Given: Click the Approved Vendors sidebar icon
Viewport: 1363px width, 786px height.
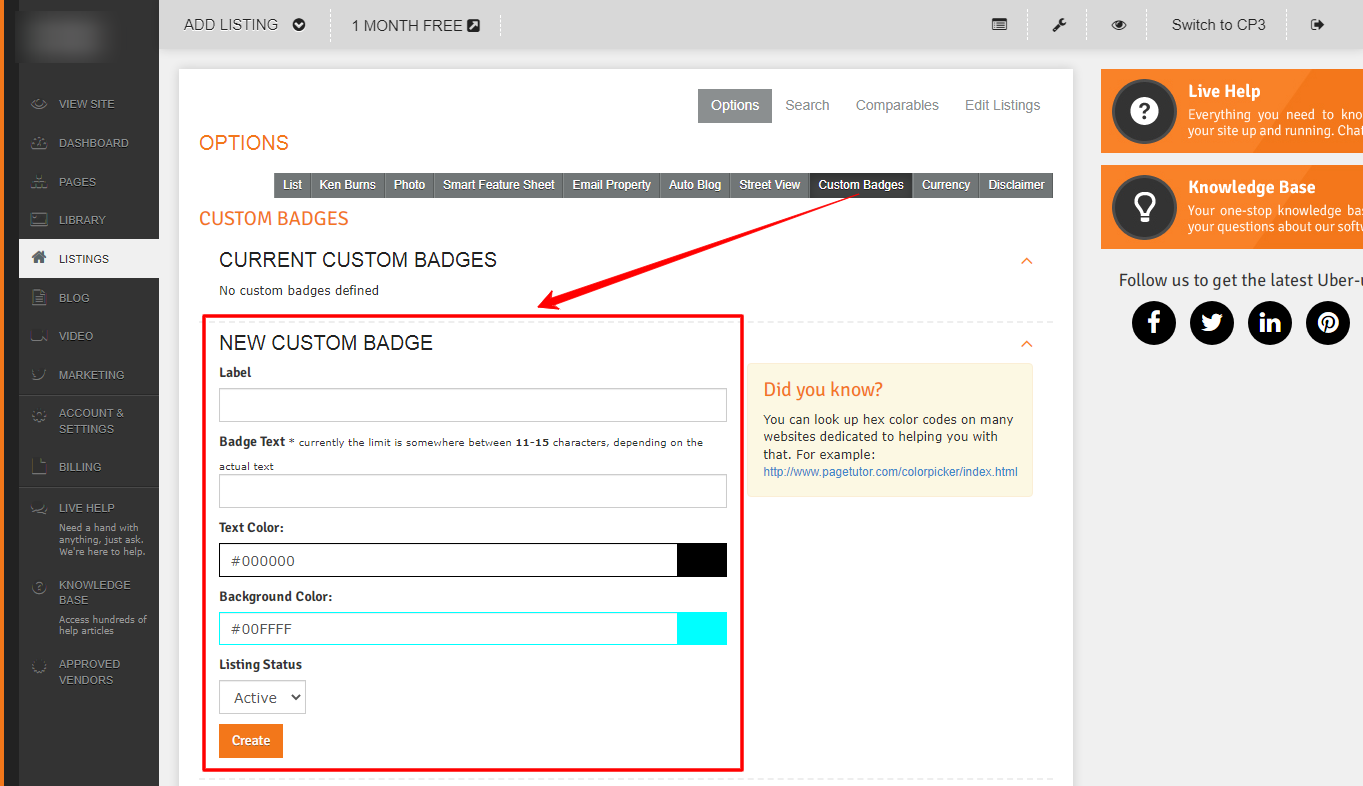Looking at the screenshot, I should point(39,665).
